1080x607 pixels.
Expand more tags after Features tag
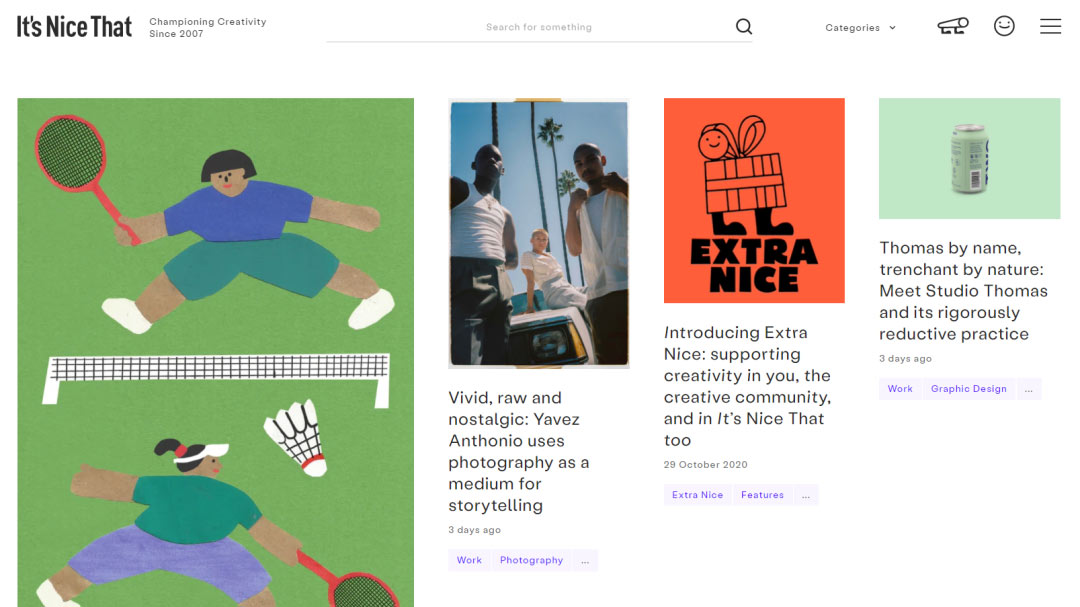coord(805,495)
